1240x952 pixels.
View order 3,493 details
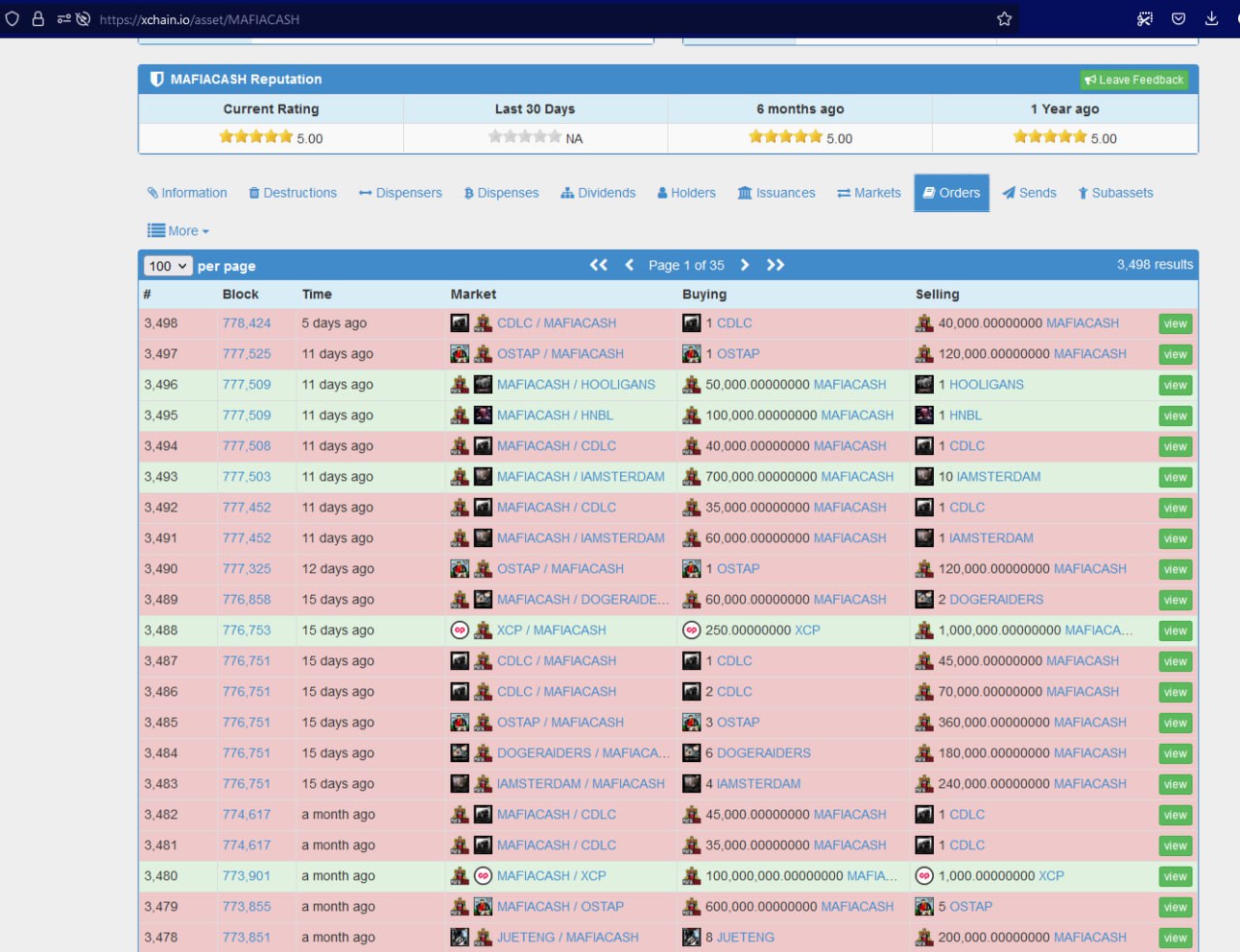point(1175,476)
